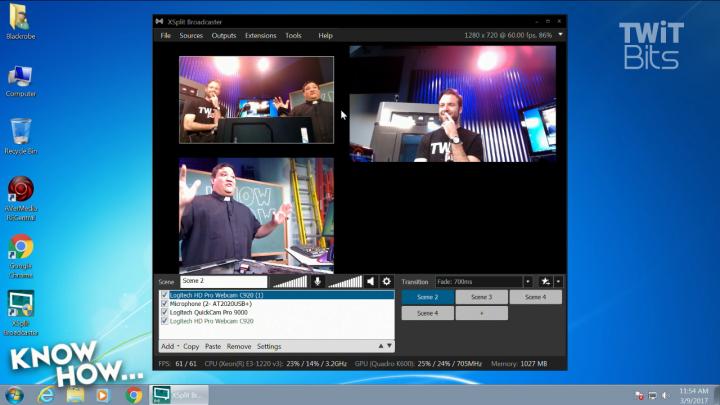Open the Extensions menu
720x405 pixels.
(x=260, y=35)
